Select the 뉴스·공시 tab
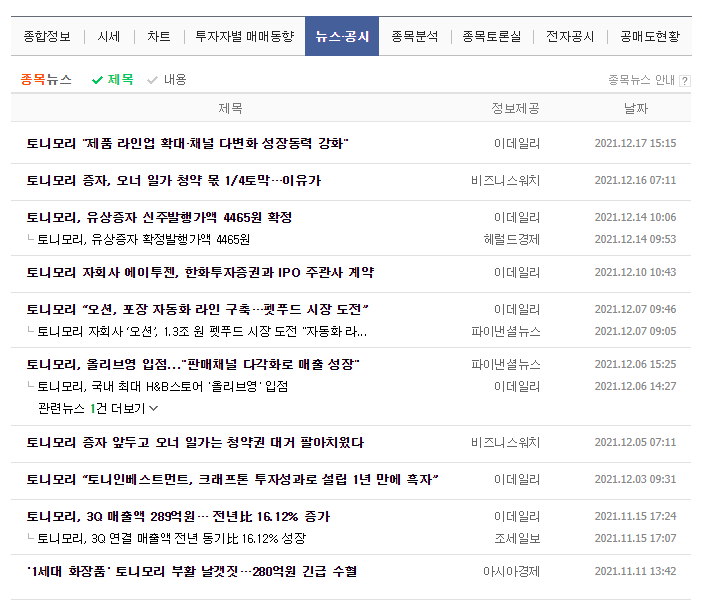This screenshot has height=609, width=702. (x=342, y=36)
